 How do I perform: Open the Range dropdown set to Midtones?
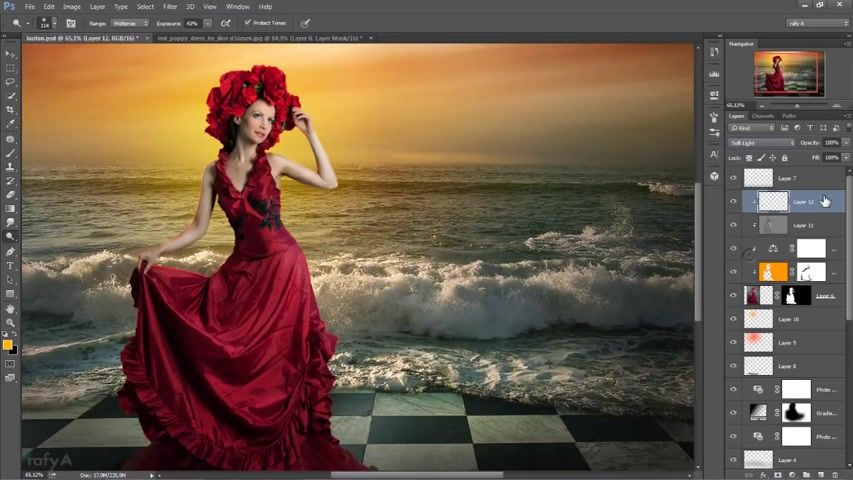[x=129, y=23]
